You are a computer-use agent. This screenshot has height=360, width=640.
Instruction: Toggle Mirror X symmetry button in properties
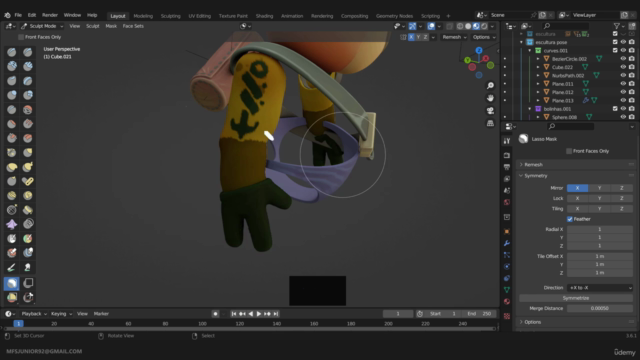pos(578,188)
